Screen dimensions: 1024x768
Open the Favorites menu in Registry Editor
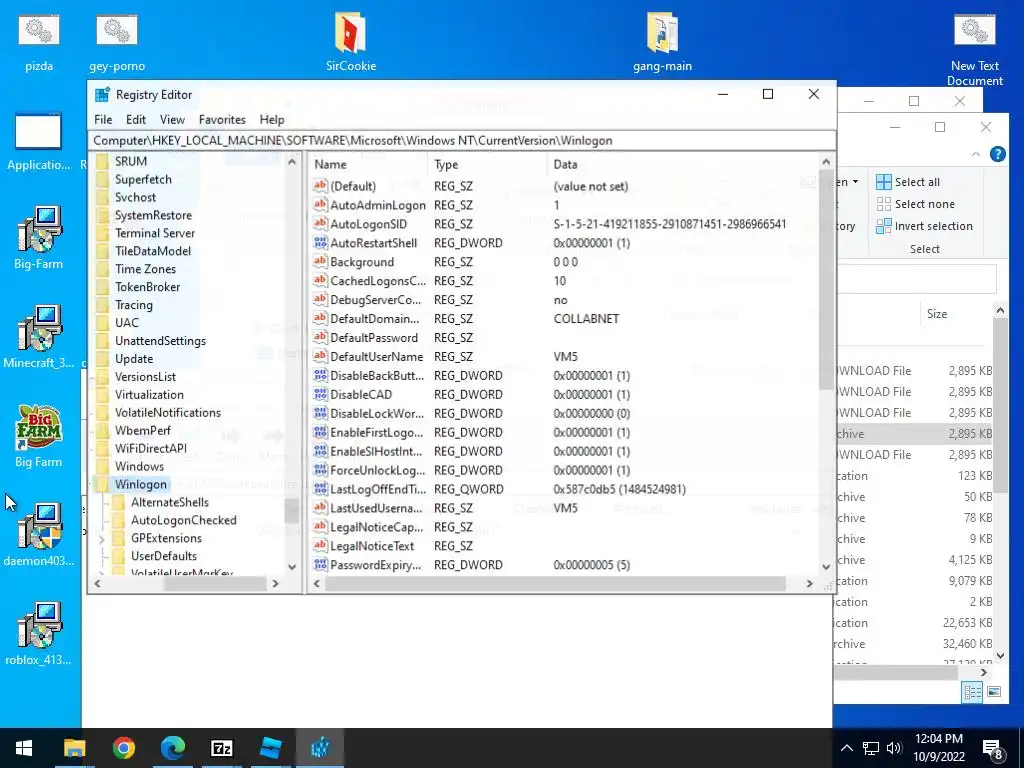coord(222,120)
